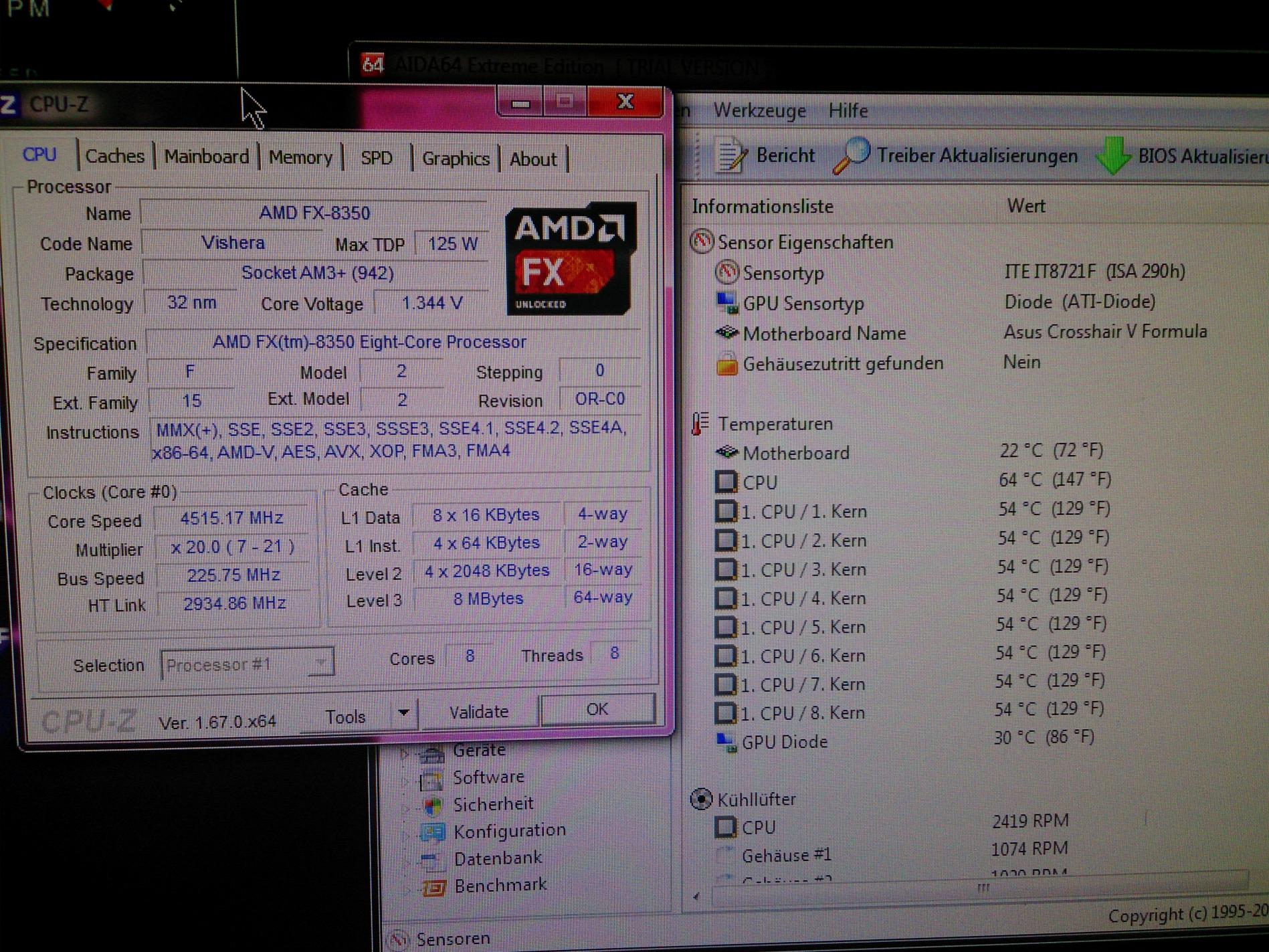Image resolution: width=1269 pixels, height=952 pixels.
Task: Click the Validate button in CPU-Z
Action: coord(479,712)
